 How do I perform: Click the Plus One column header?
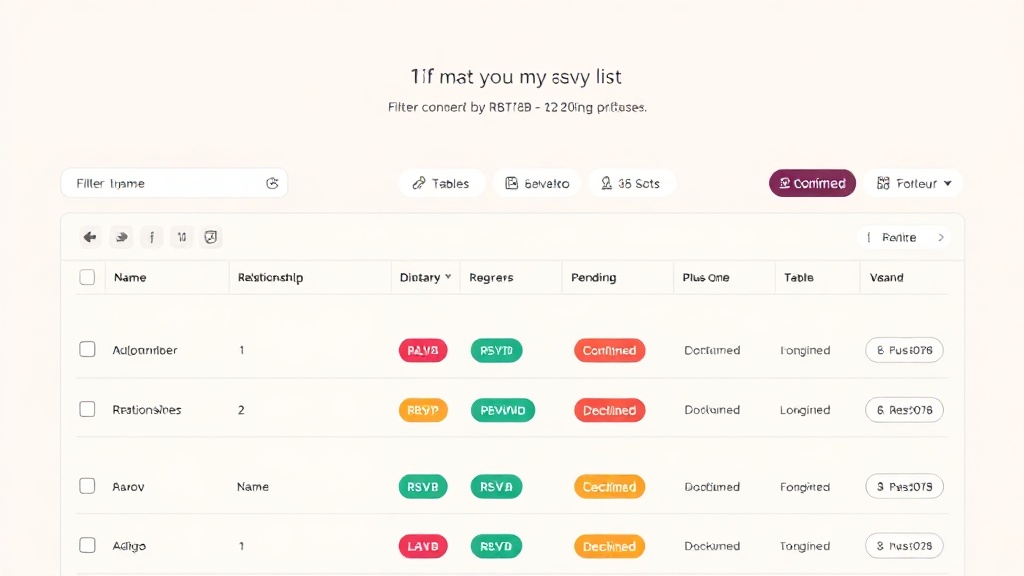tap(706, 278)
